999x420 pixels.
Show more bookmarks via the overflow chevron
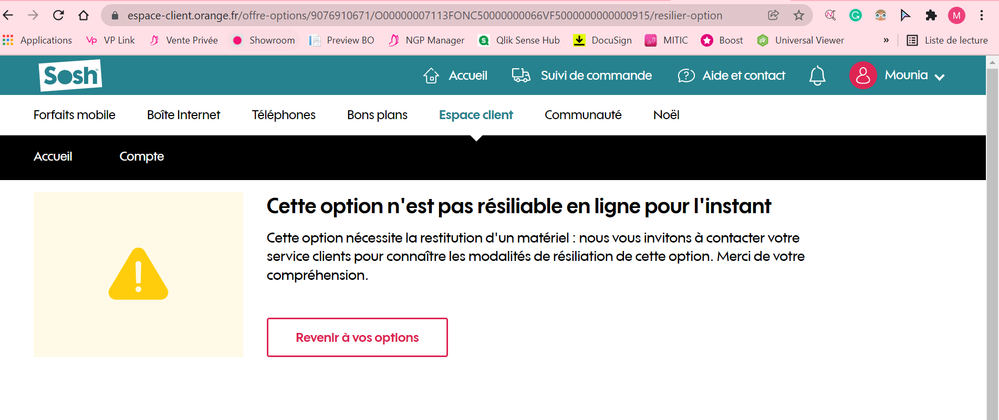(885, 40)
